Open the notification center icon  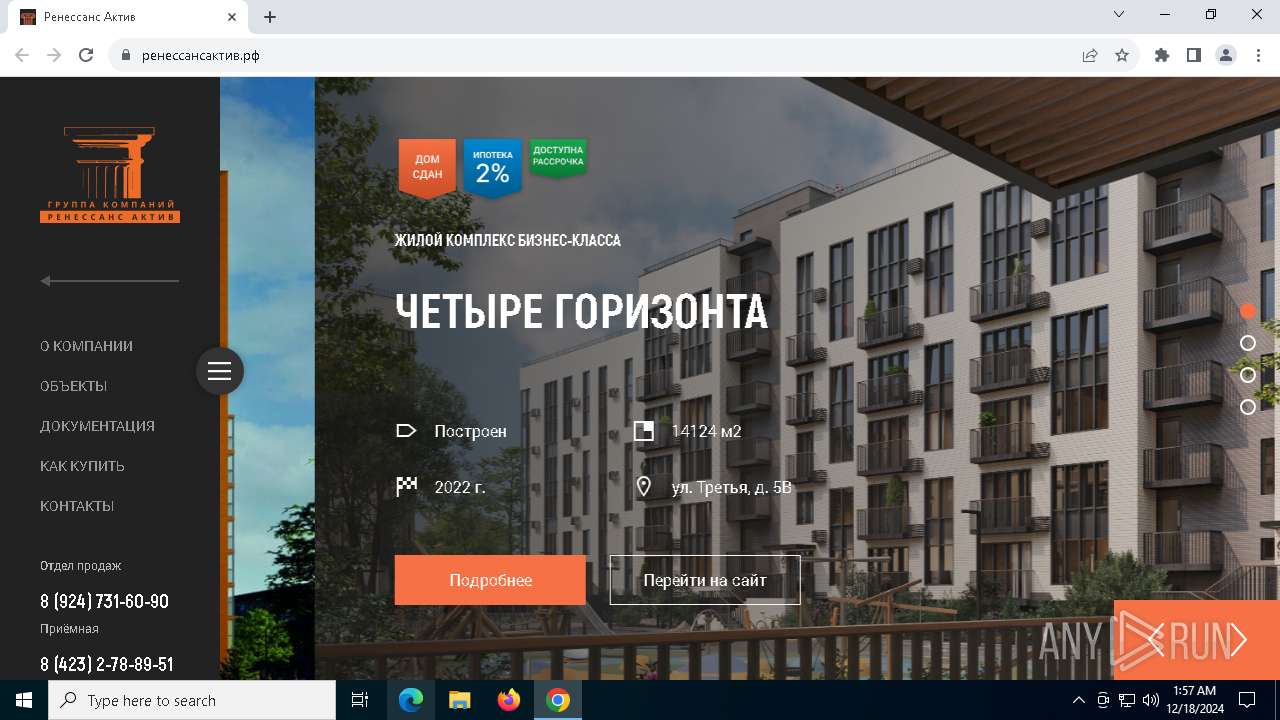point(1247,700)
